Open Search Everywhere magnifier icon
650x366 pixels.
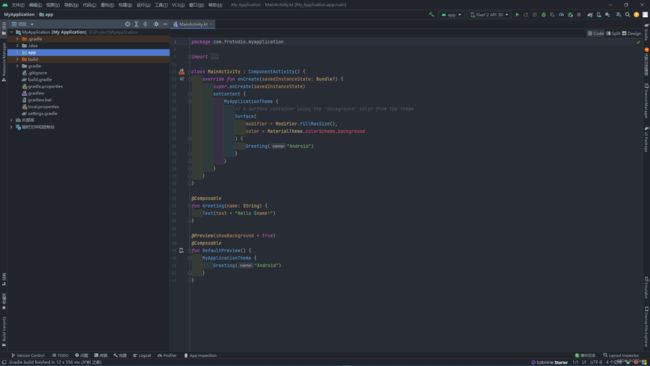pyautogui.click(x=628, y=15)
